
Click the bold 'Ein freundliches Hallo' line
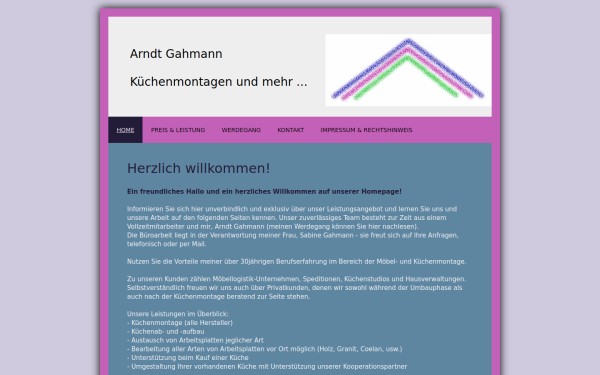(264, 192)
